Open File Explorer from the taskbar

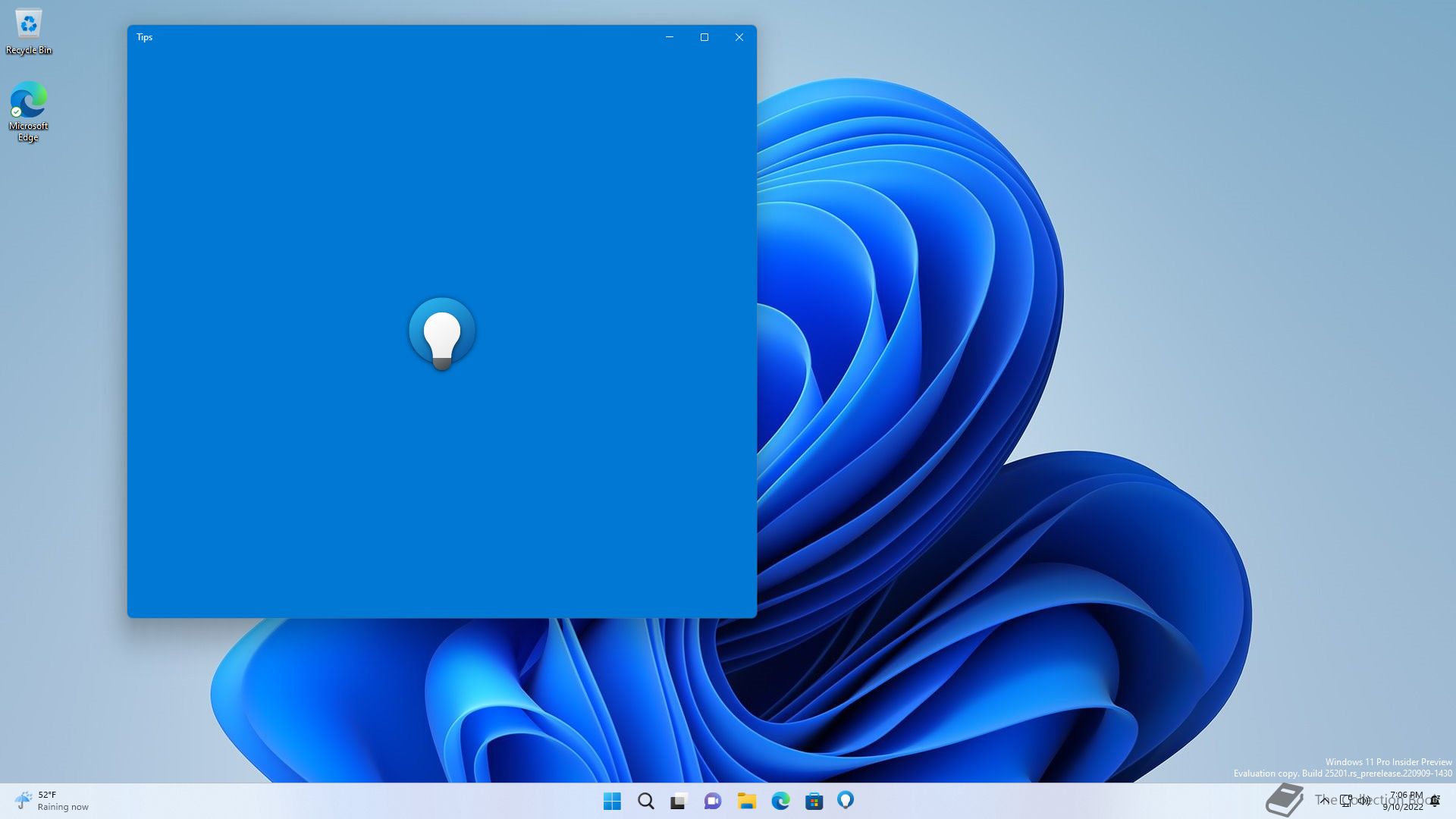point(746,801)
